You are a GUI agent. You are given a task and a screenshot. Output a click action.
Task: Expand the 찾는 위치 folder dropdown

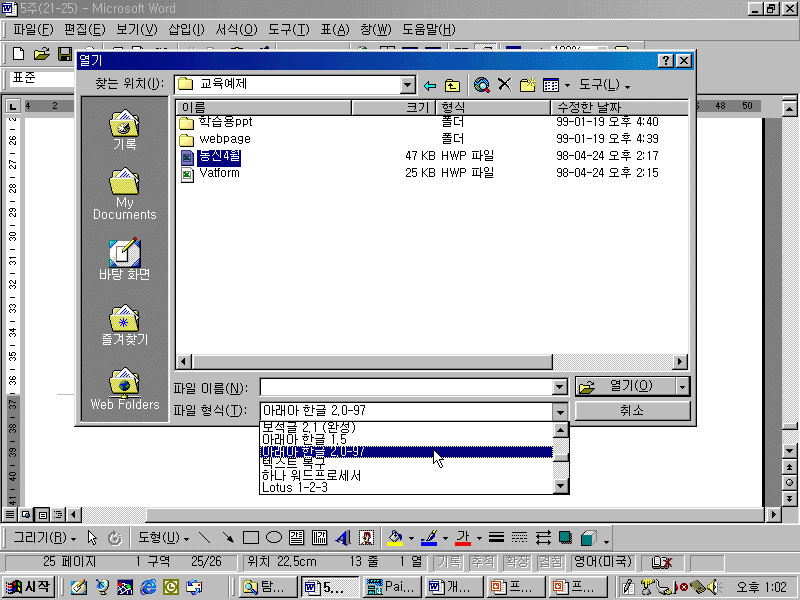(x=407, y=85)
